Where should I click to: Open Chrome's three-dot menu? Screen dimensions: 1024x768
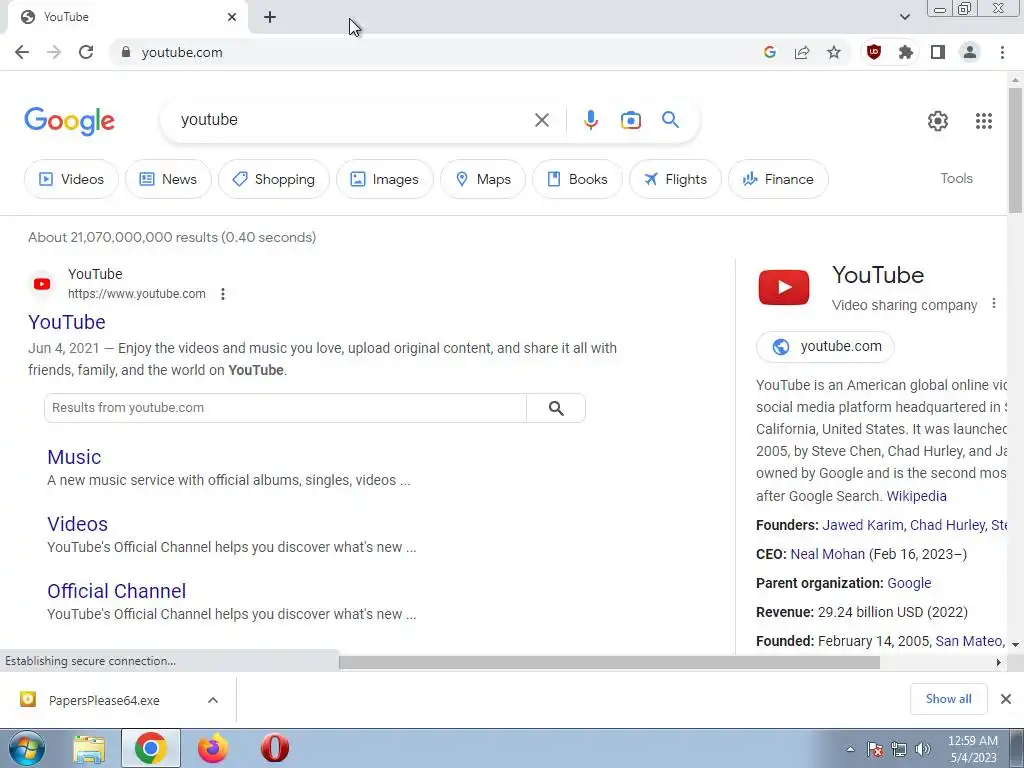pyautogui.click(x=1002, y=52)
